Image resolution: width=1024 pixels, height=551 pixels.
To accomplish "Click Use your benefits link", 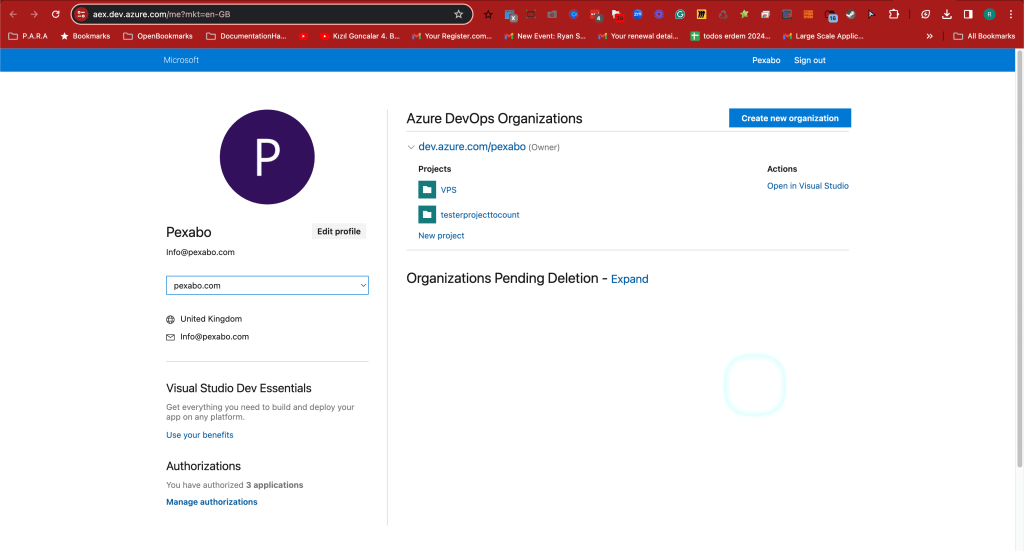I will [199, 435].
